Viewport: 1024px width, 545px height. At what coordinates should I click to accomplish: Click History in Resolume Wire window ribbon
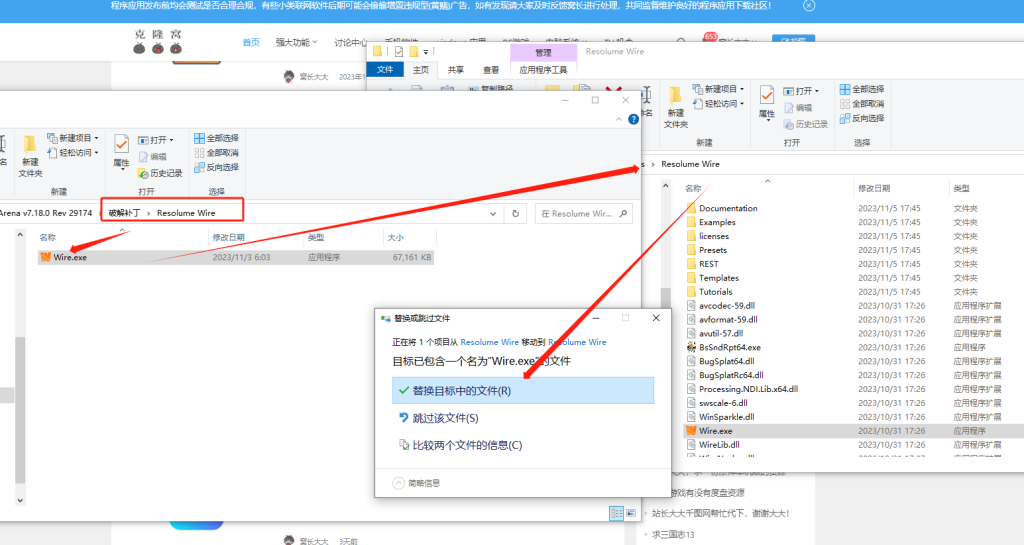(x=805, y=124)
